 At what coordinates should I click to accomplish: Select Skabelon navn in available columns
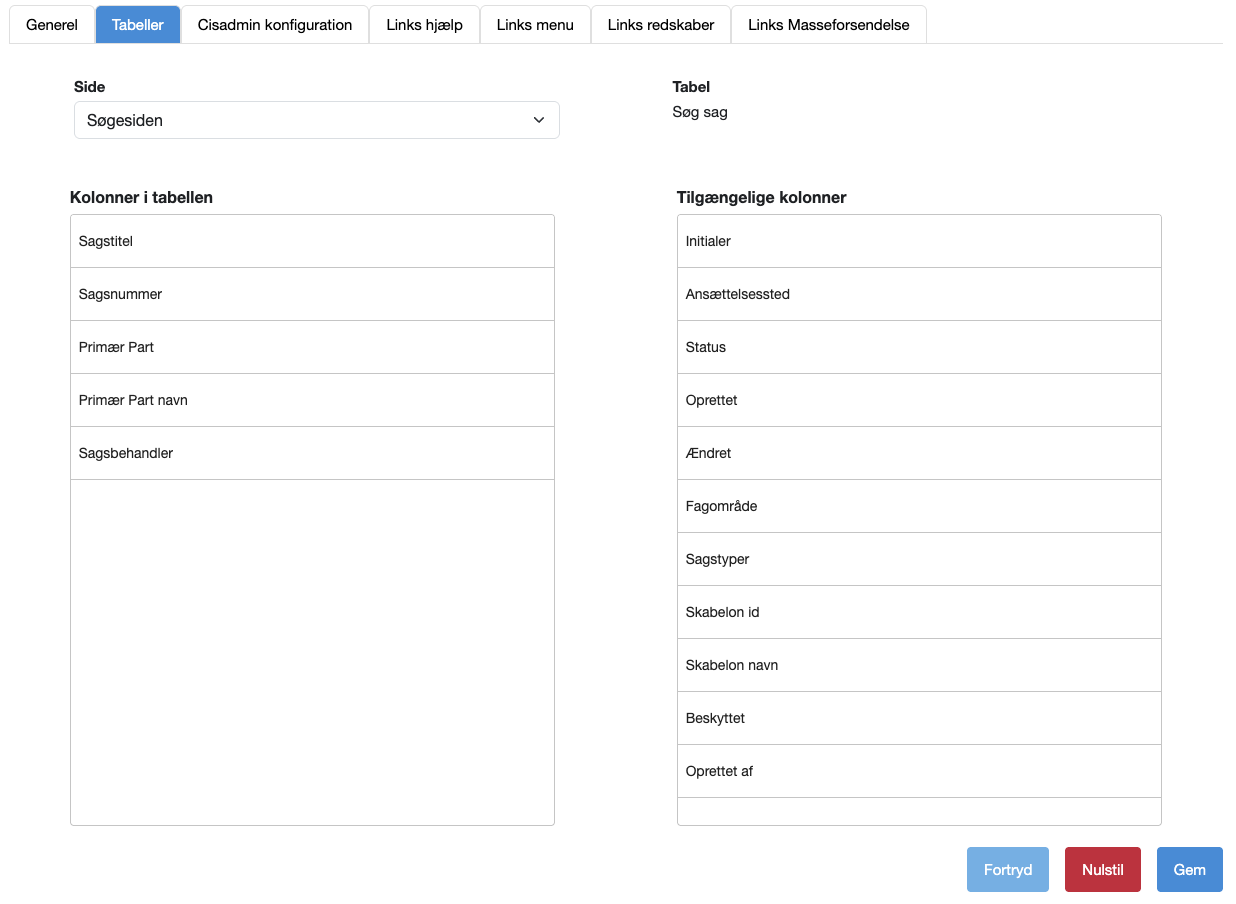[x=918, y=665]
